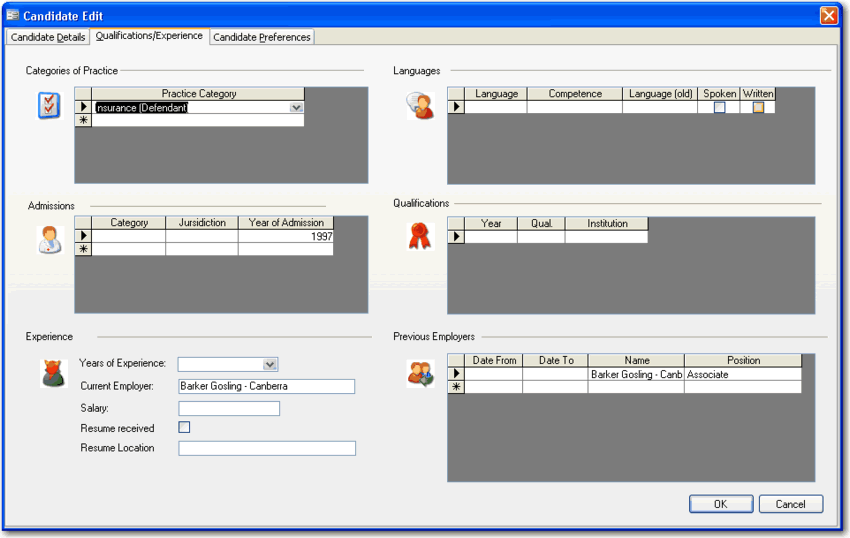Click the Experience section icon
This screenshot has width=850, height=538.
(x=51, y=372)
